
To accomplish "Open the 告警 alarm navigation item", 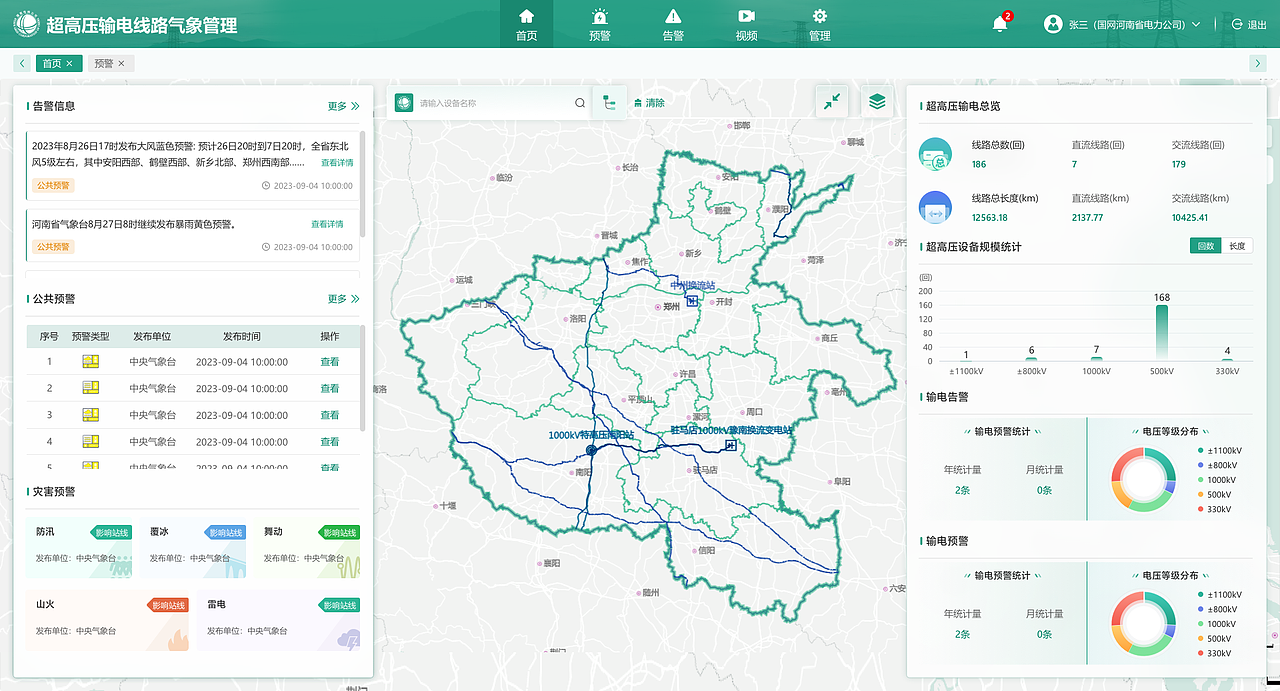I will tap(673, 24).
